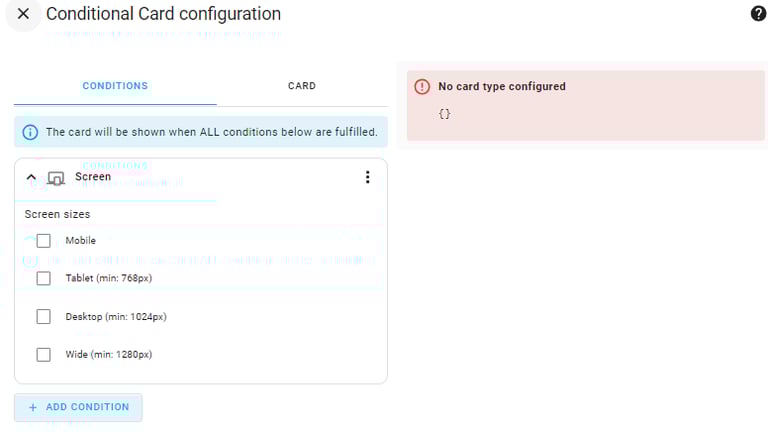Close the Conditional Card configuration dialog
The height and width of the screenshot is (434, 768).
[x=23, y=14]
